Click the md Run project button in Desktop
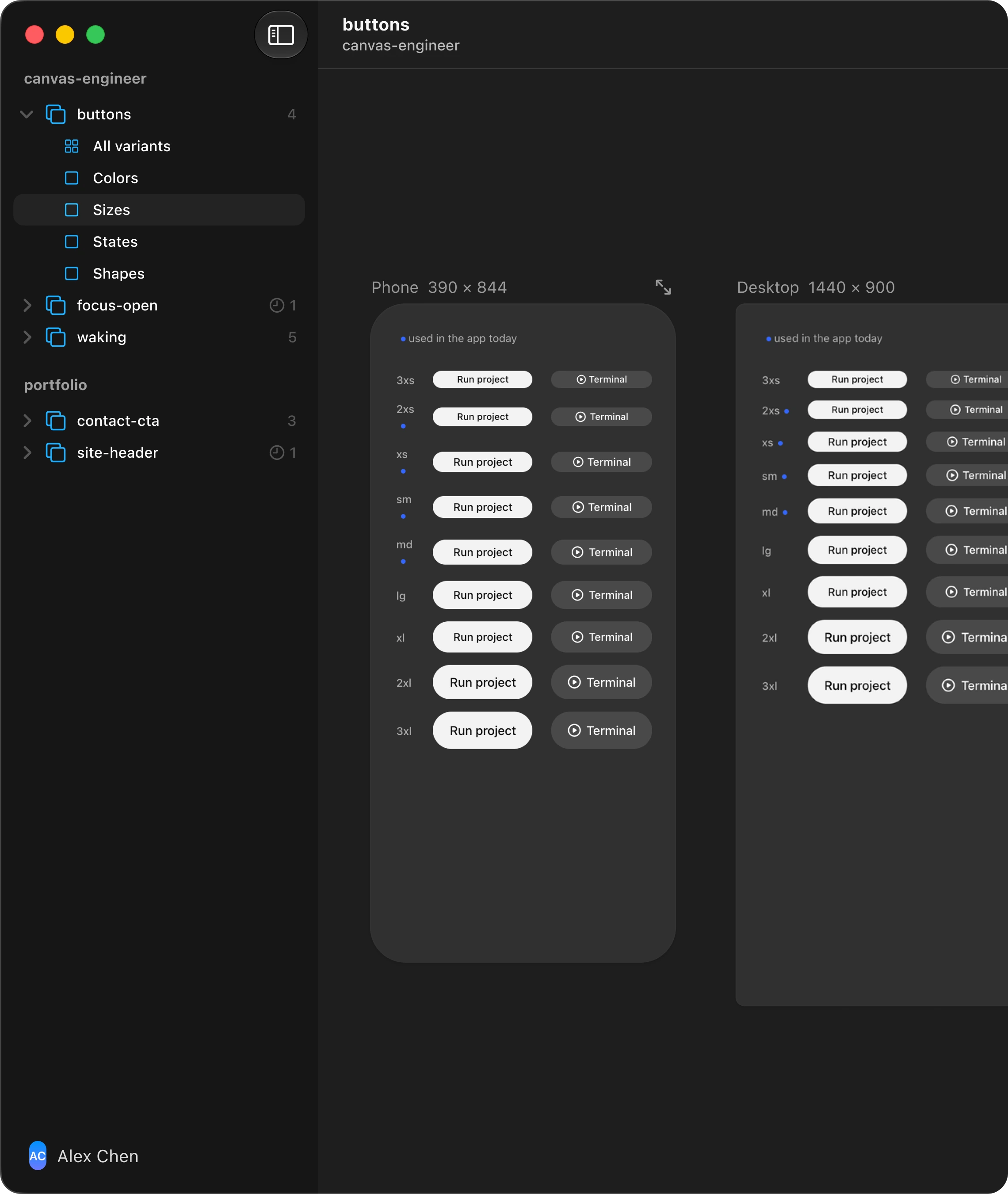 tap(857, 511)
